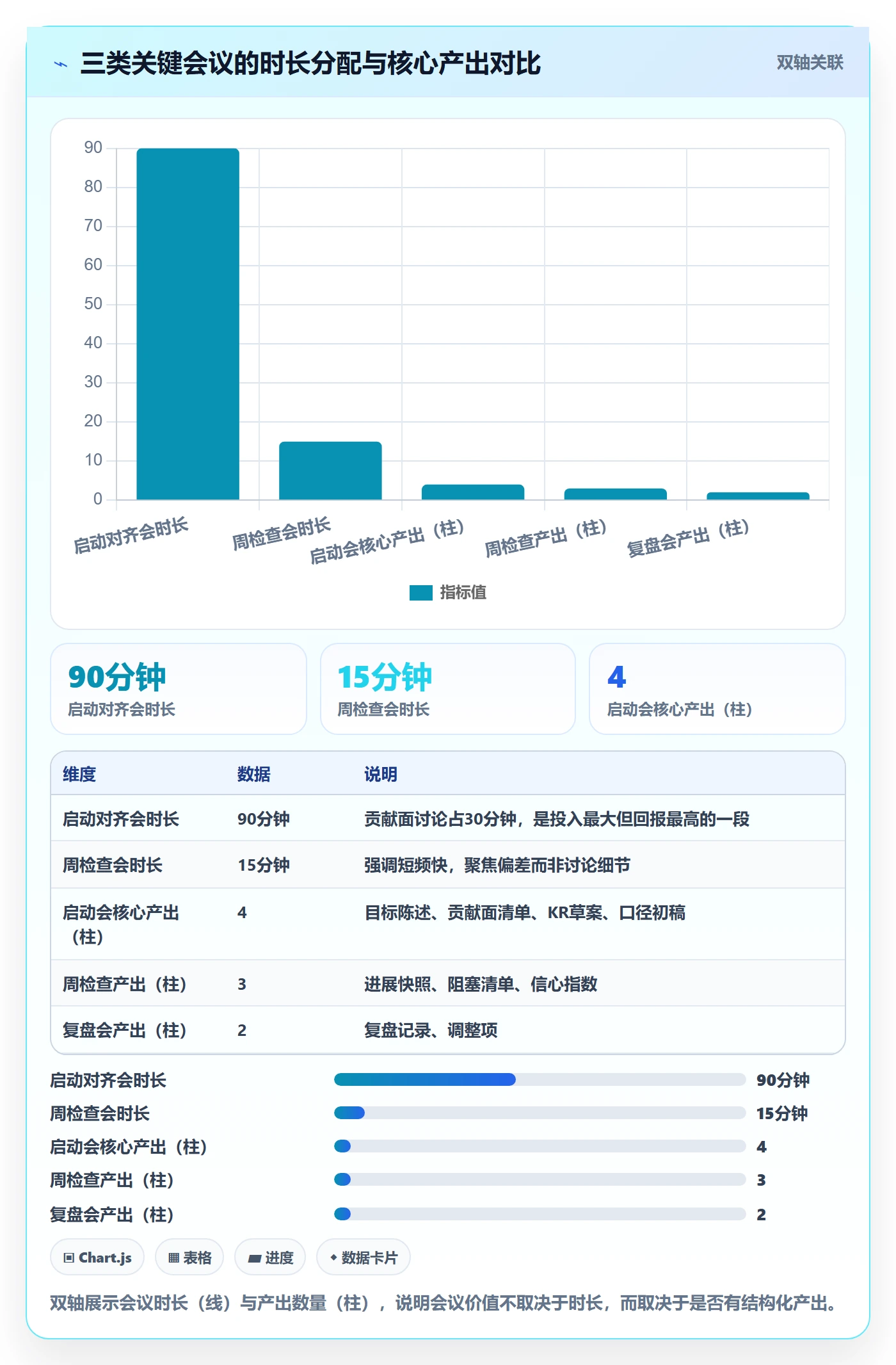Click the 90分钟 data card
The width and height of the screenshot is (896, 1365).
[179, 689]
